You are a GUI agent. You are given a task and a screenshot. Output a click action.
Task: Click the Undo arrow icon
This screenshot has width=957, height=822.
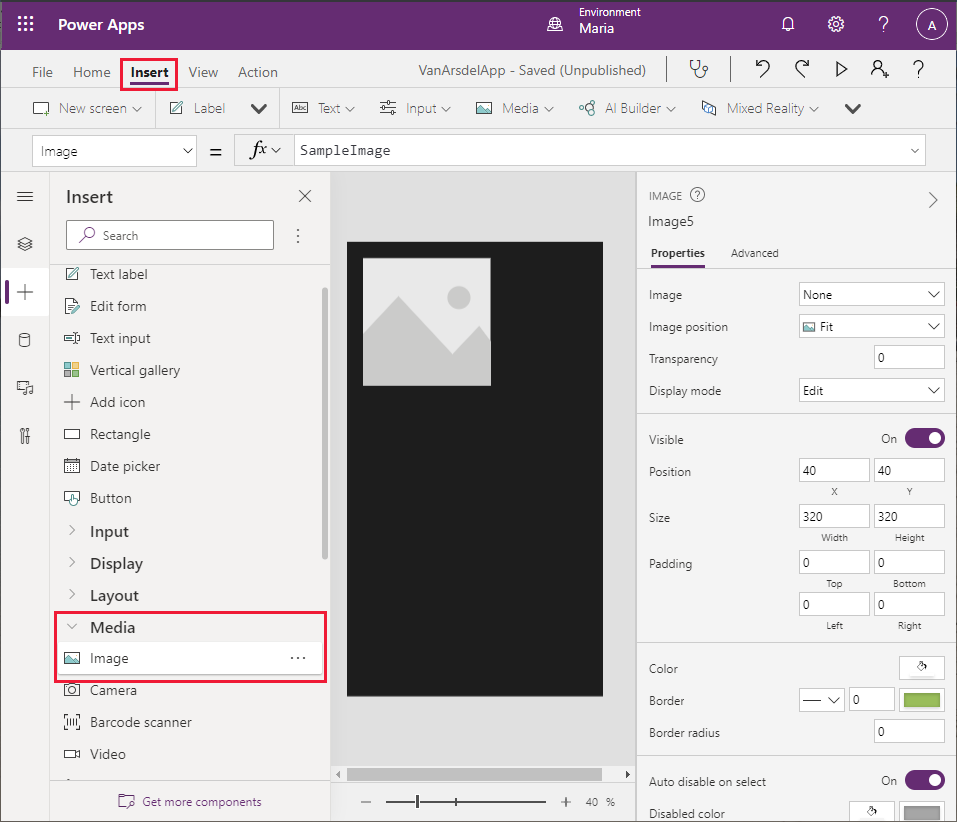point(763,70)
